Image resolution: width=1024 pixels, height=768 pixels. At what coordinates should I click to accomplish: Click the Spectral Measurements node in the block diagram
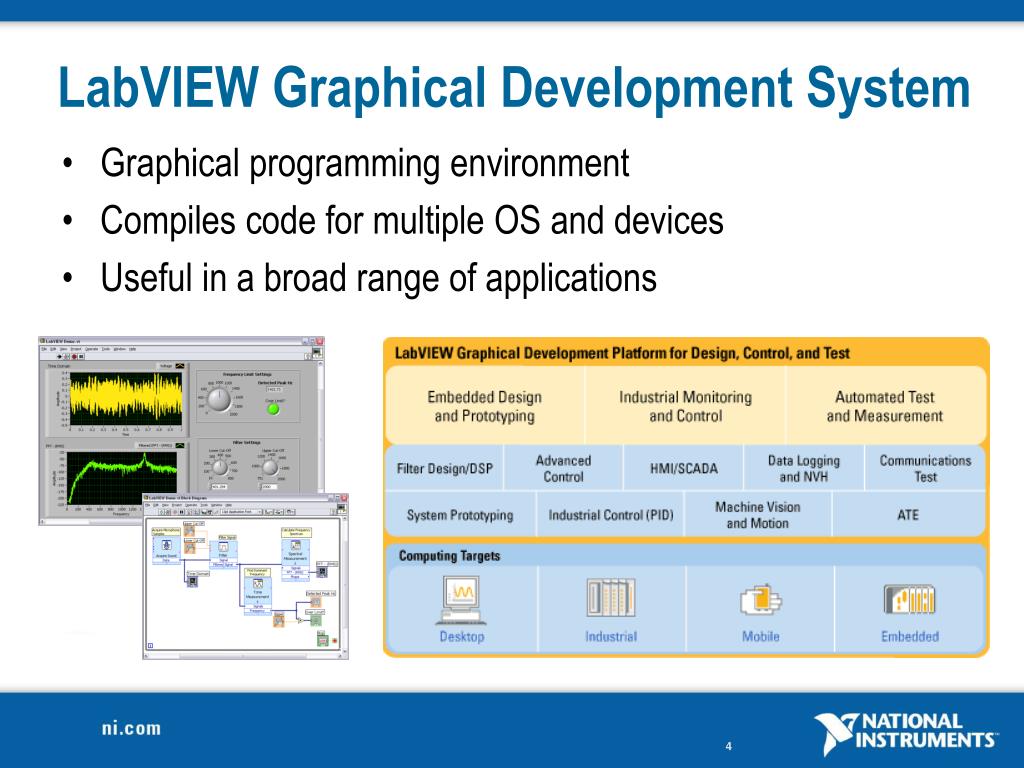pyautogui.click(x=295, y=560)
